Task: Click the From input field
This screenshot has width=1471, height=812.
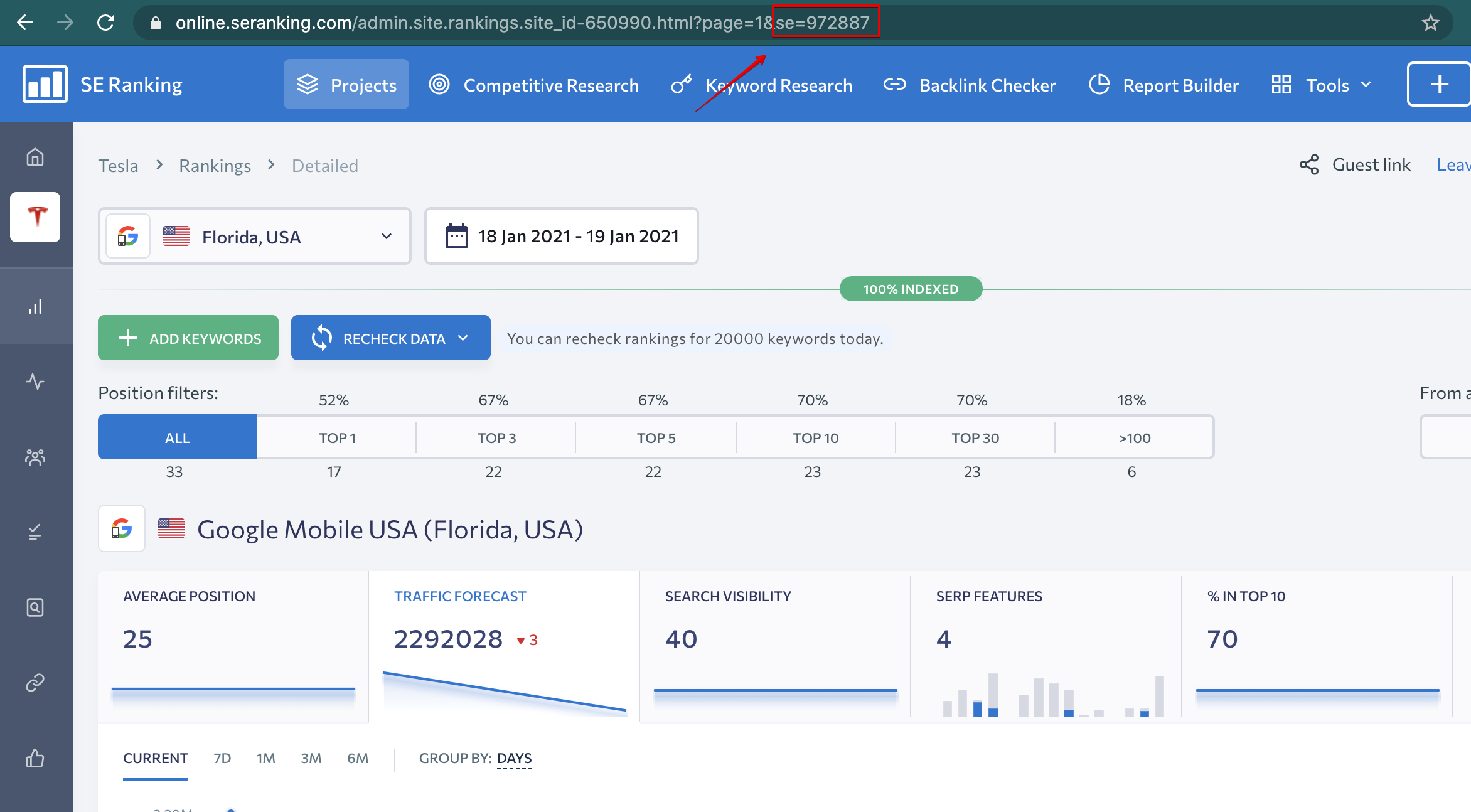Action: coord(1446,437)
